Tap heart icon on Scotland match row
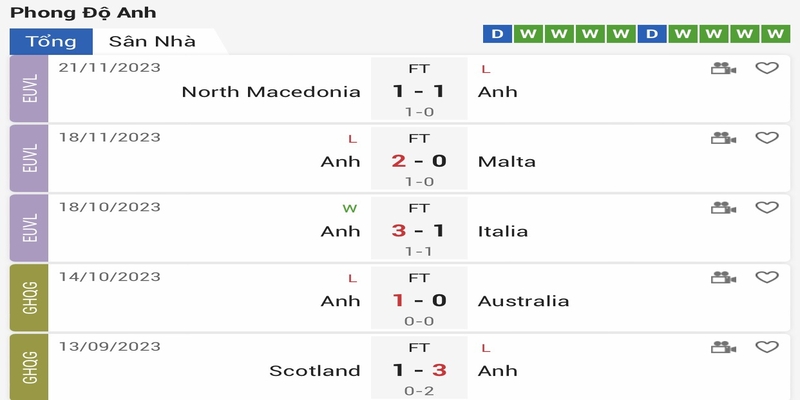This screenshot has width=800, height=400. click(x=767, y=347)
